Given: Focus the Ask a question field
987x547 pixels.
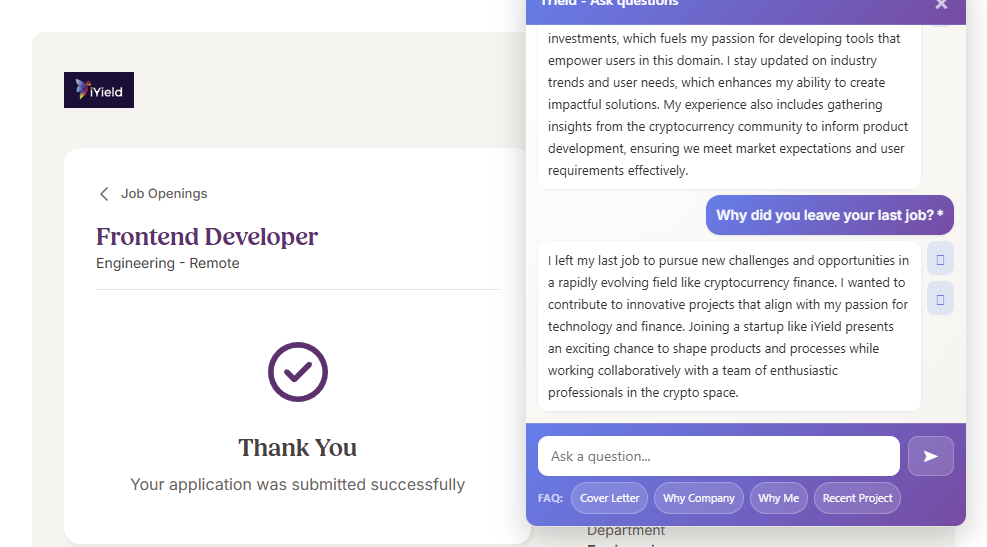Looking at the screenshot, I should 718,456.
